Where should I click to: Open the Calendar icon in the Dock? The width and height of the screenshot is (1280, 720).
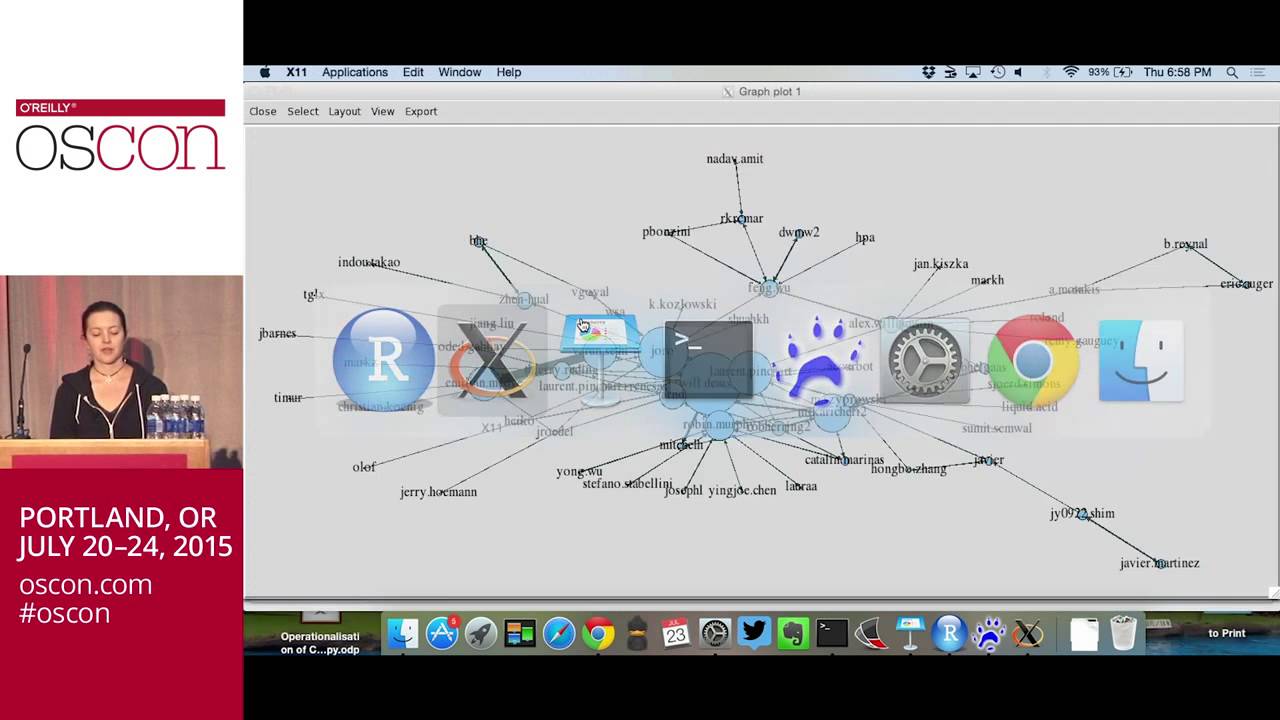[x=676, y=633]
